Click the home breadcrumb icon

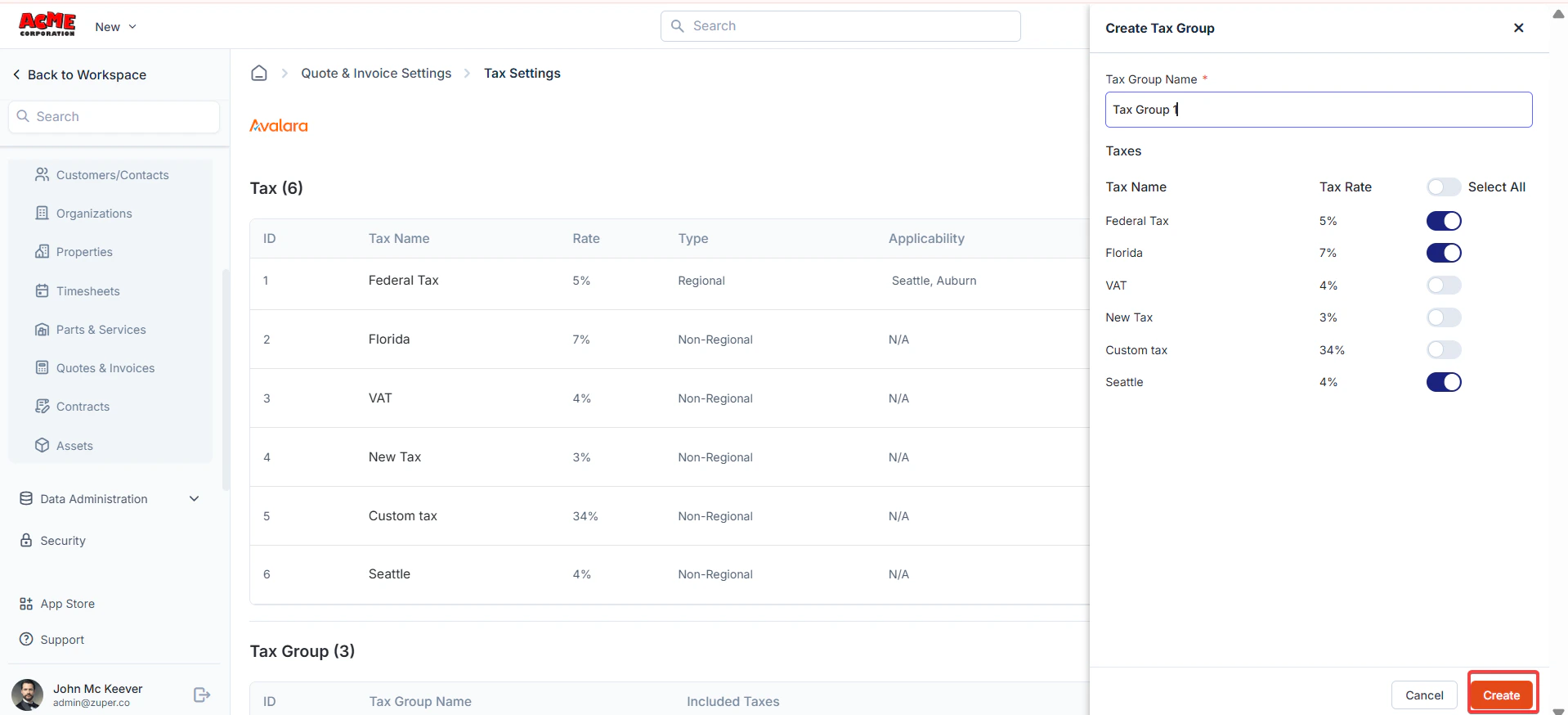click(259, 73)
